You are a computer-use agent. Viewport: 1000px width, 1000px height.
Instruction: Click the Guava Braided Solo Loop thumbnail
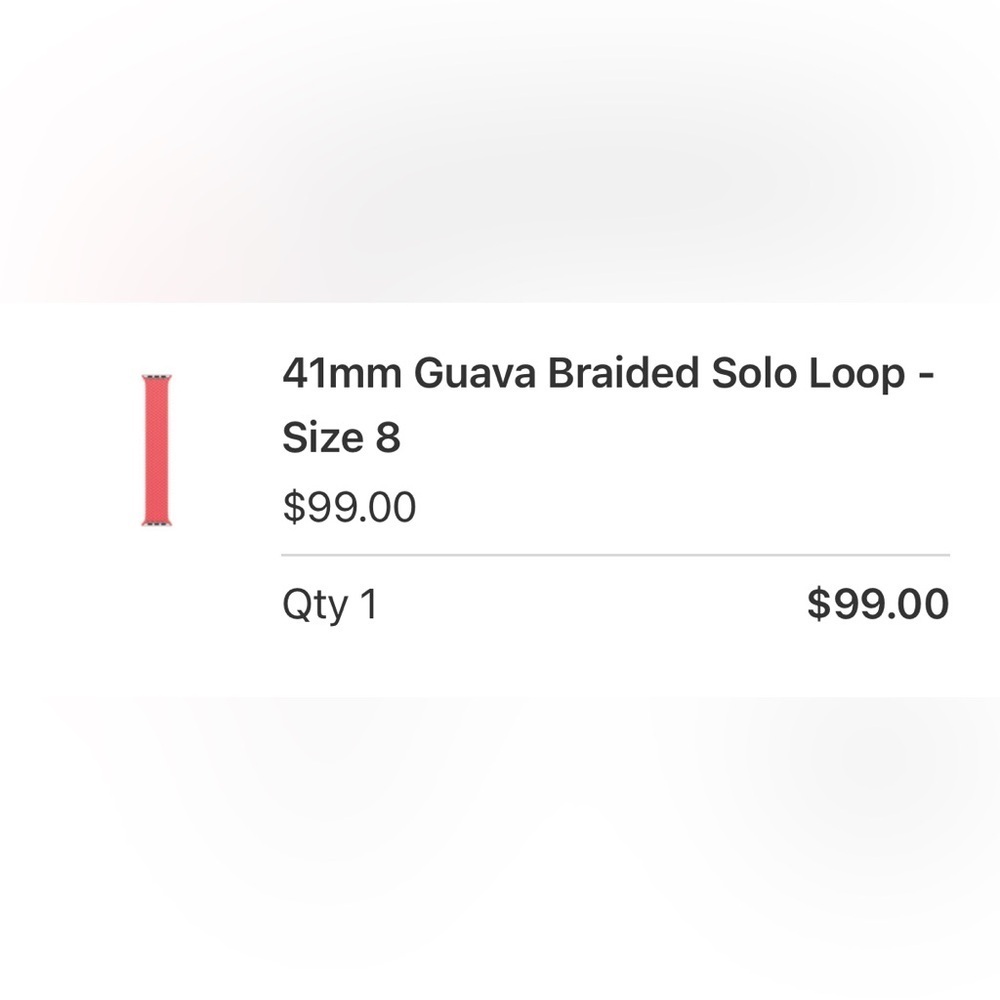click(158, 450)
